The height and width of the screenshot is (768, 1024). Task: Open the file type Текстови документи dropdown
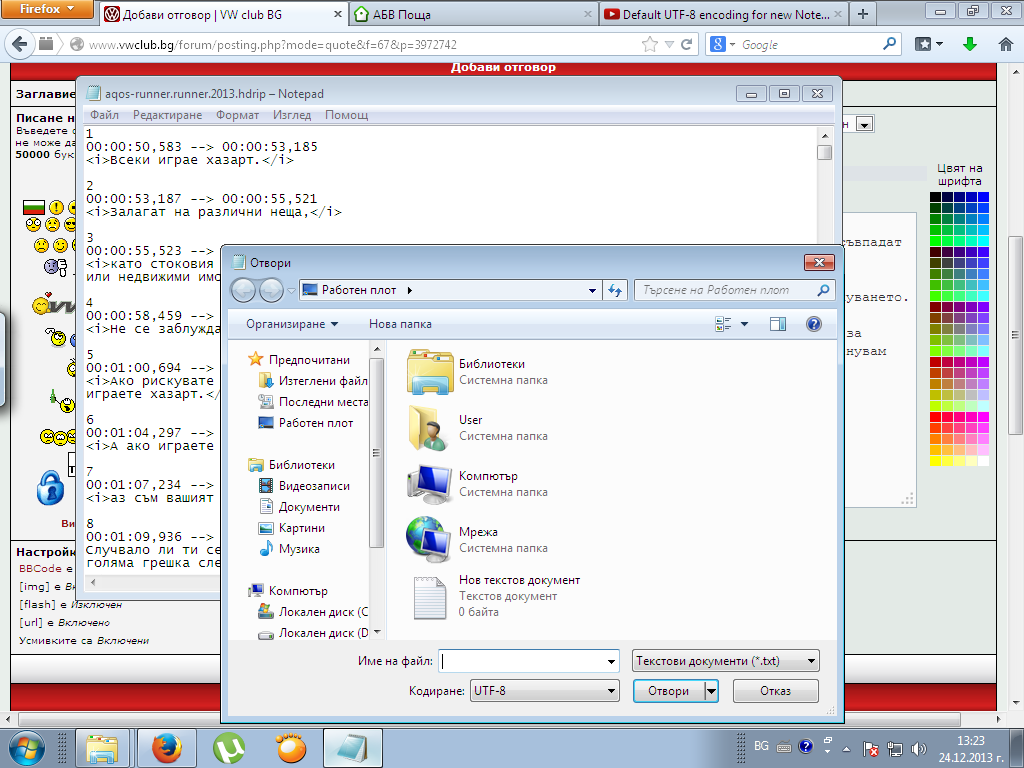pos(726,661)
